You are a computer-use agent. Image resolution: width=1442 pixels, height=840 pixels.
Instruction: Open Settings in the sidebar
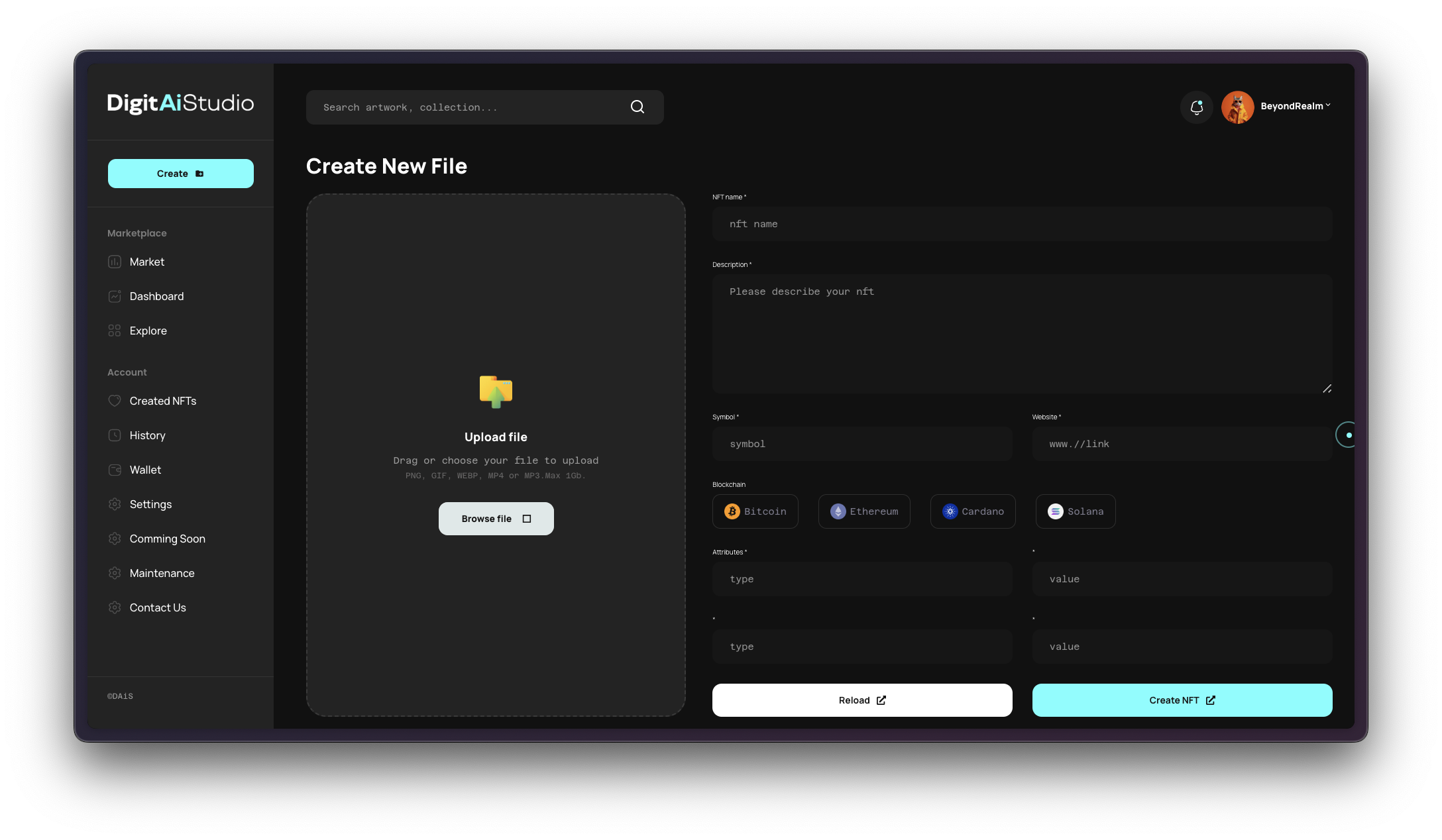150,504
